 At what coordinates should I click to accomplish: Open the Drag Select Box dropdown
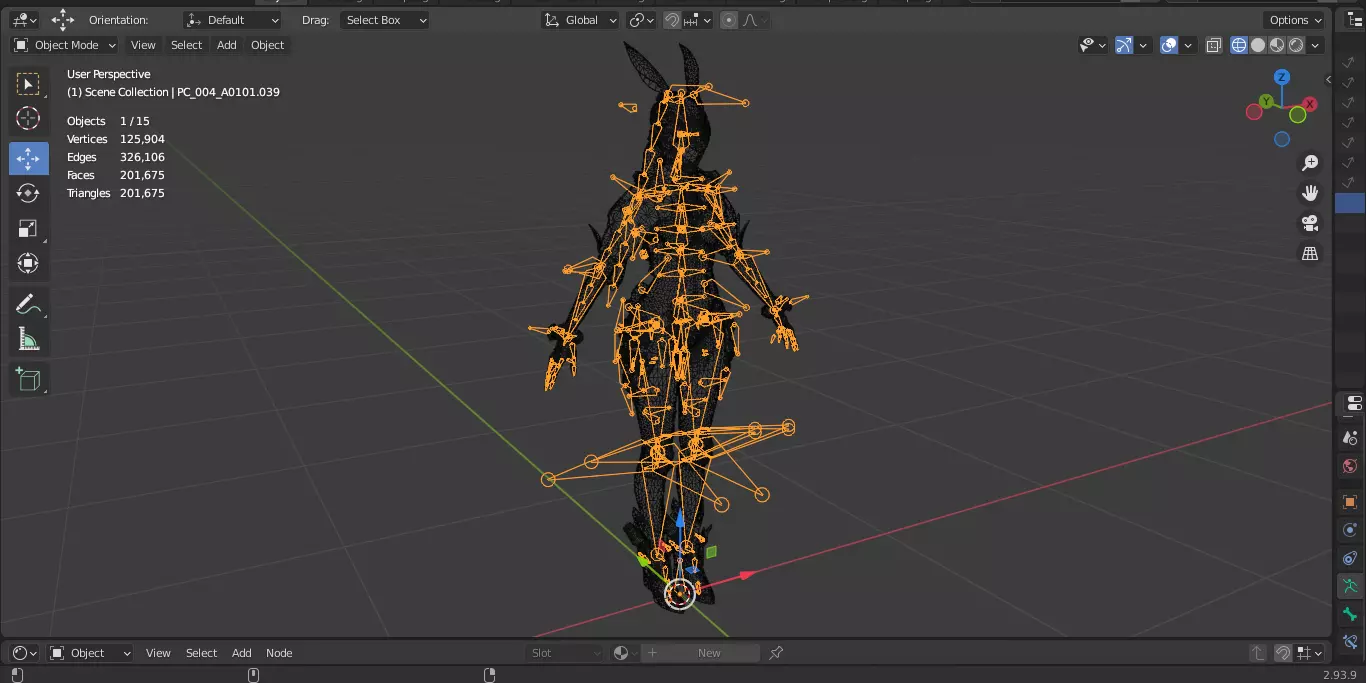click(x=385, y=20)
